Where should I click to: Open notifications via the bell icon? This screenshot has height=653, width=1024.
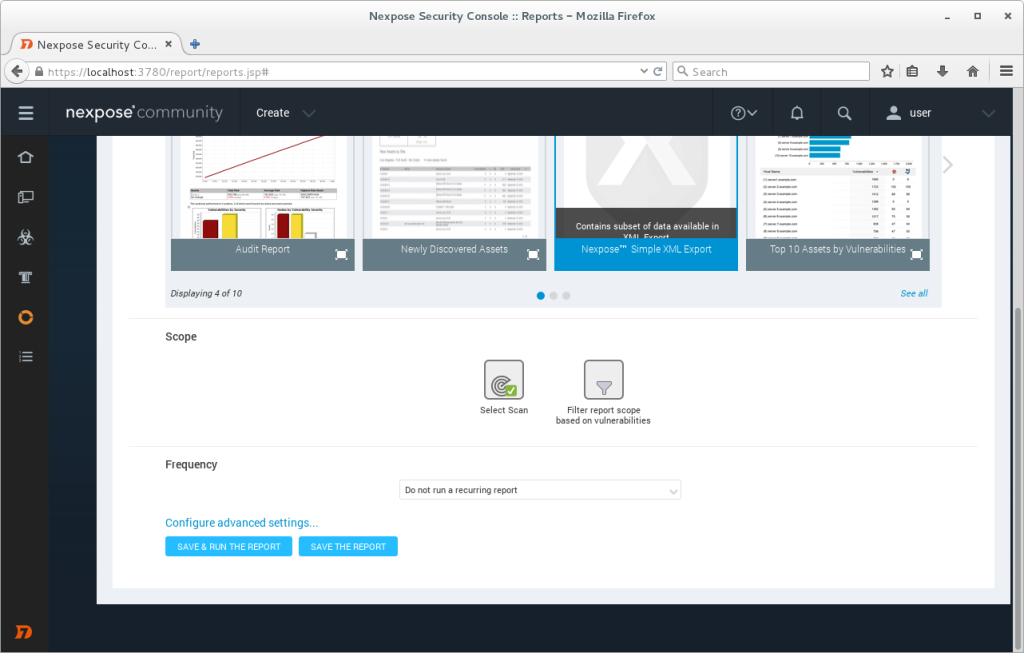[x=796, y=112]
